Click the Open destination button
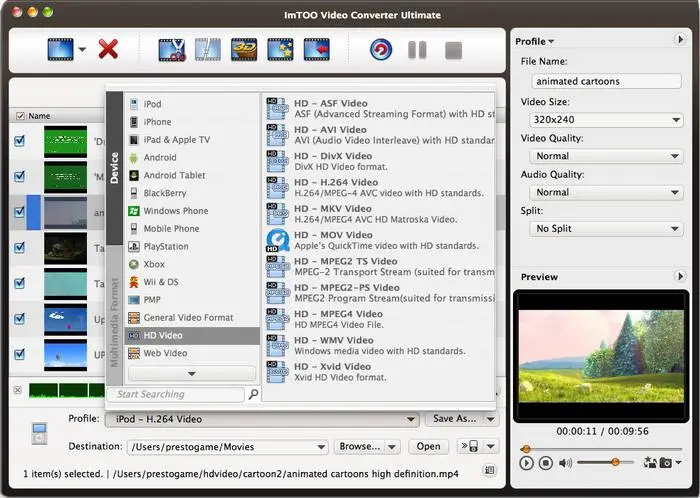Viewport: 700px width, 498px height. tap(428, 446)
